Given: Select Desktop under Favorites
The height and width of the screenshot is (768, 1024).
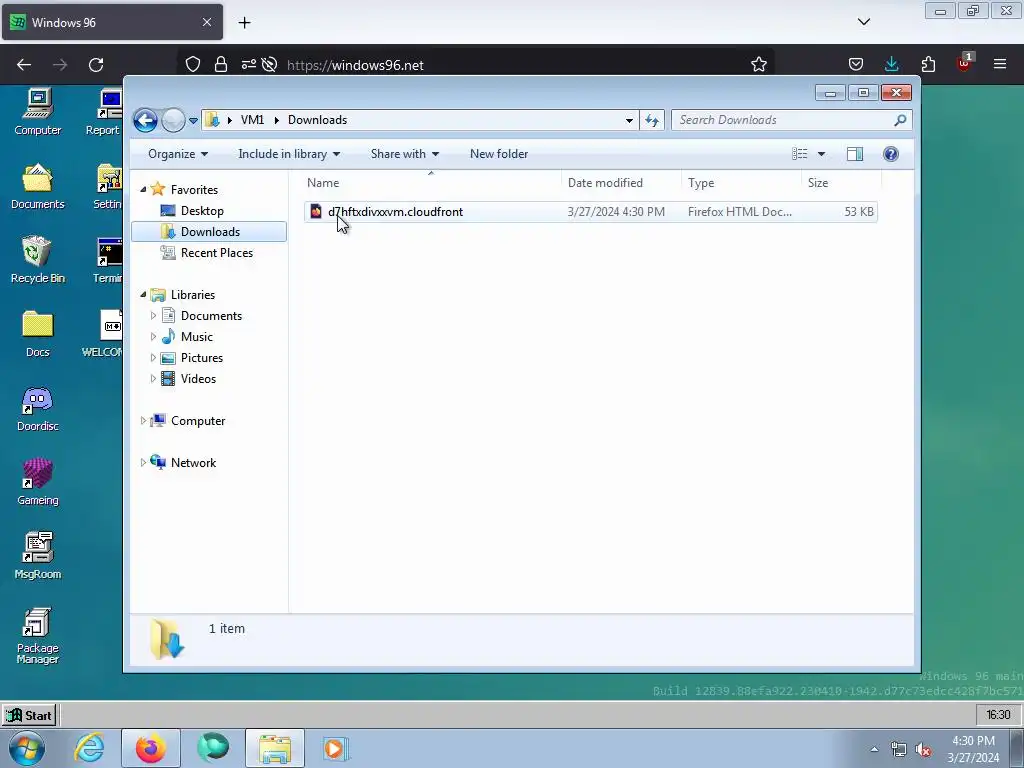Looking at the screenshot, I should pyautogui.click(x=202, y=211).
